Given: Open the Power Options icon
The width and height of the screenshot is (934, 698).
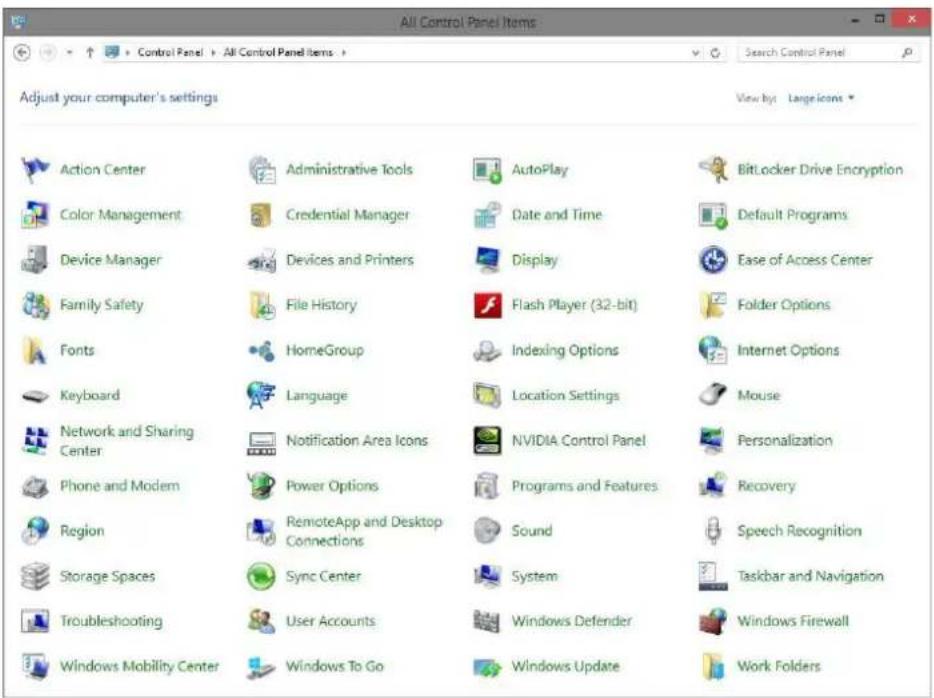Looking at the screenshot, I should coord(261,486).
